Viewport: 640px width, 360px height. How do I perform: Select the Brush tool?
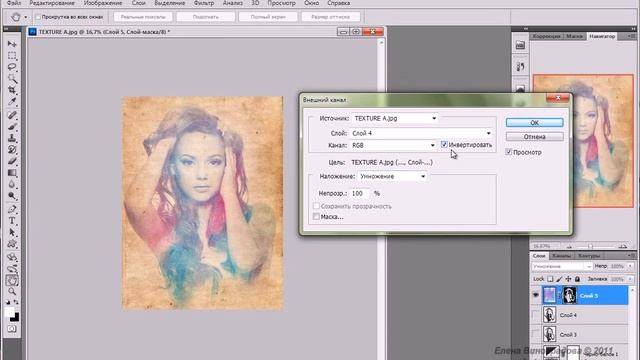point(12,127)
